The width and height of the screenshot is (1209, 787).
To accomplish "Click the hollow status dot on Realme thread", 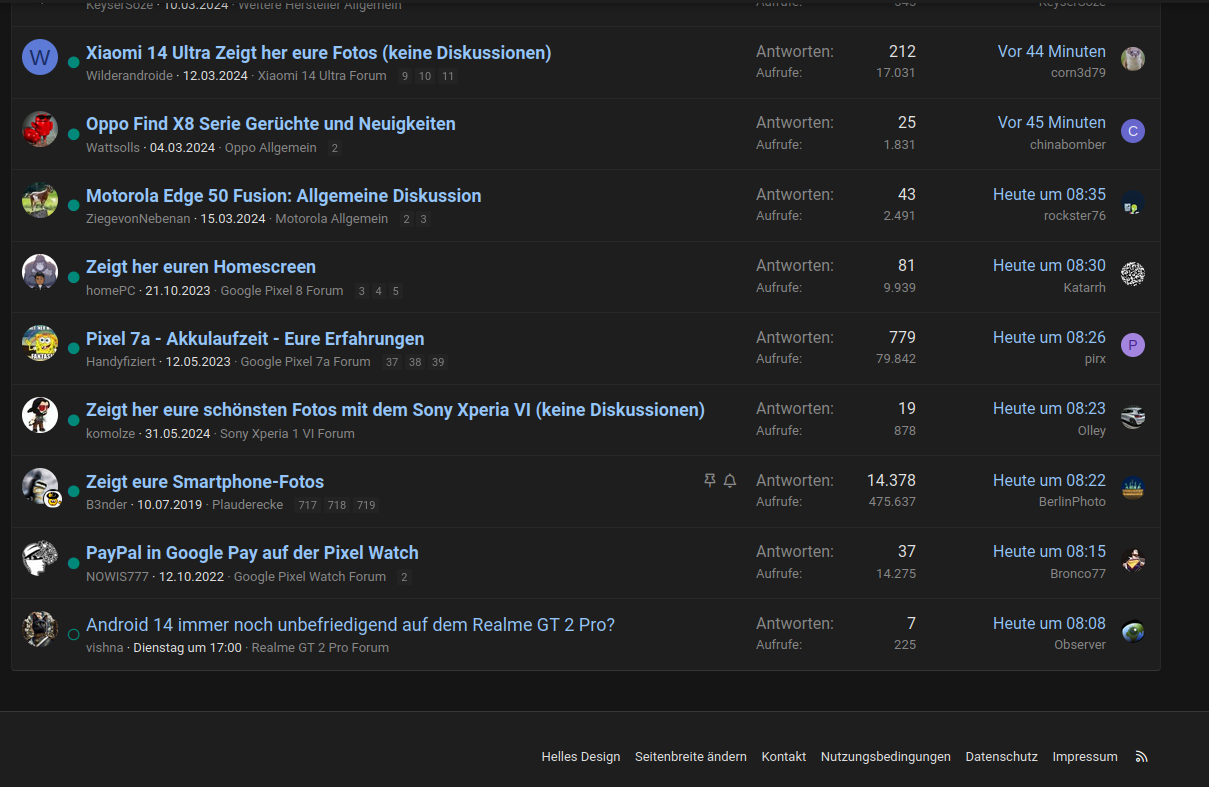I will pos(73,635).
